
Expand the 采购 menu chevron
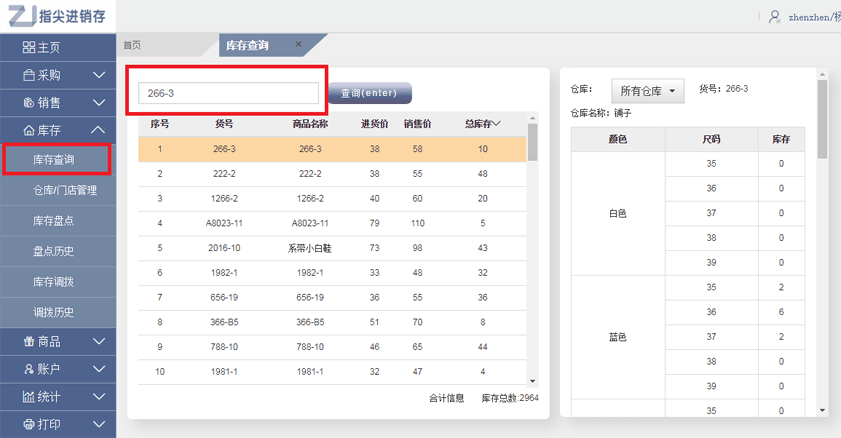tap(98, 75)
